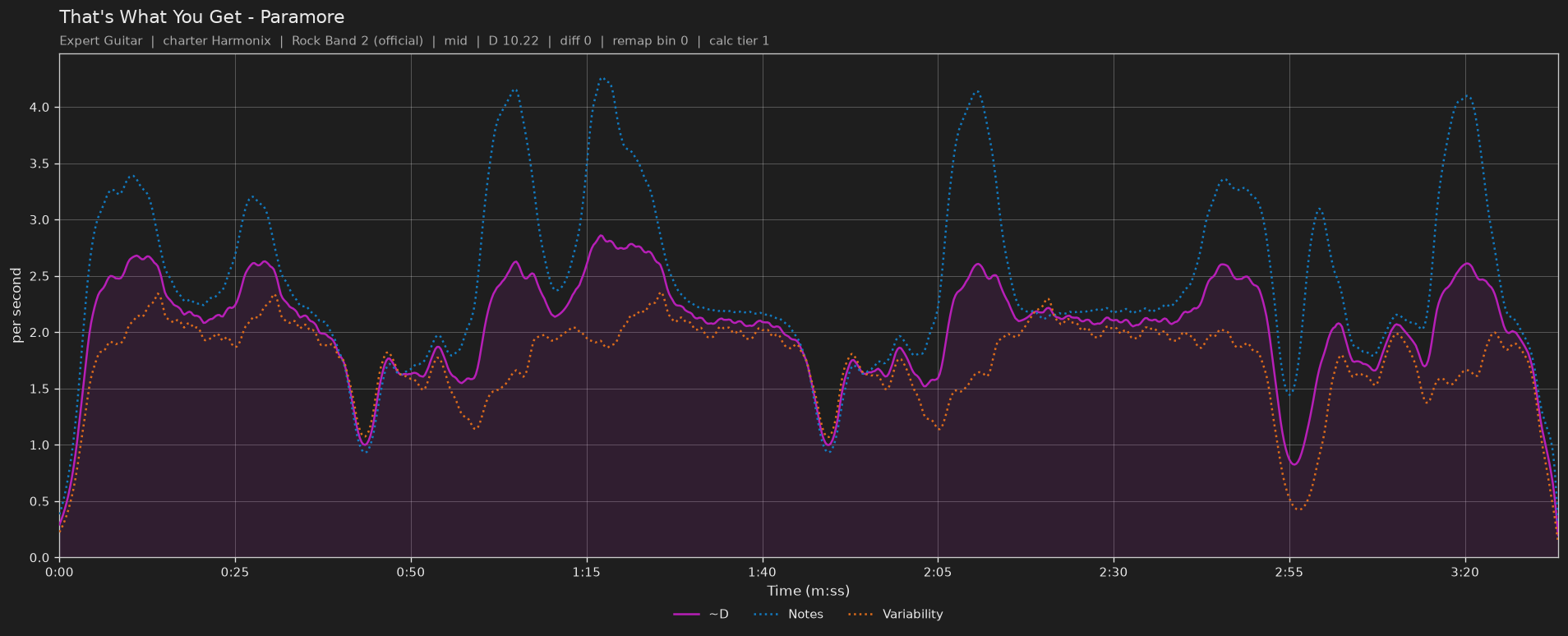
Task: Click the 0.0 y-axis tick label
Action: (39, 558)
